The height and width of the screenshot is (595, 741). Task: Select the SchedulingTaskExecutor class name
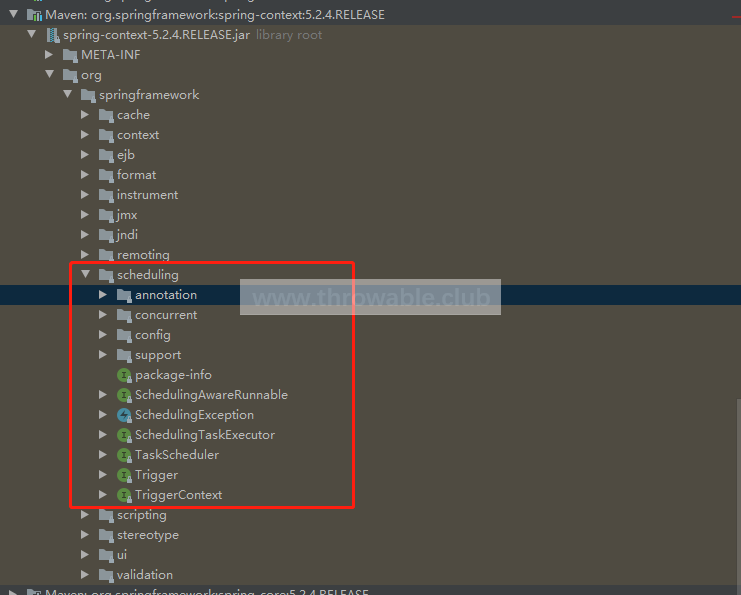[x=205, y=435]
